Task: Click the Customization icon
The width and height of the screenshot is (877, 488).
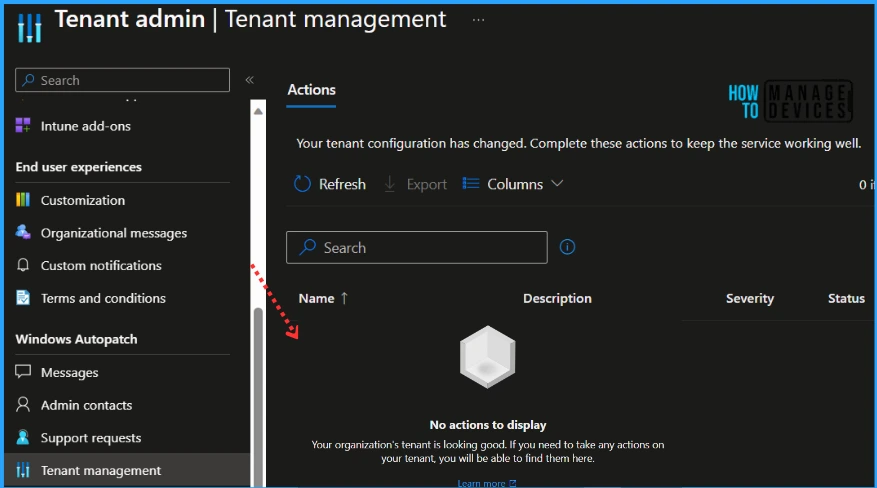Action: click(x=23, y=200)
